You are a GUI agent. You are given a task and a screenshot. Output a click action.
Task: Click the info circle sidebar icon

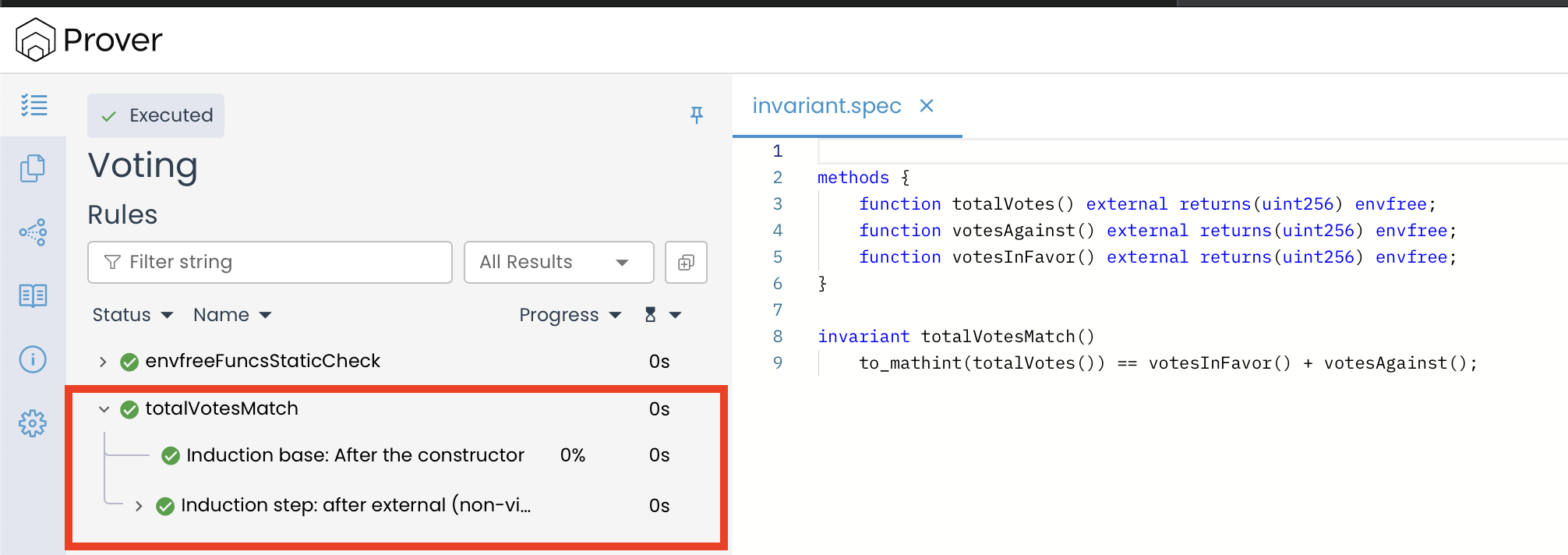coord(33,359)
